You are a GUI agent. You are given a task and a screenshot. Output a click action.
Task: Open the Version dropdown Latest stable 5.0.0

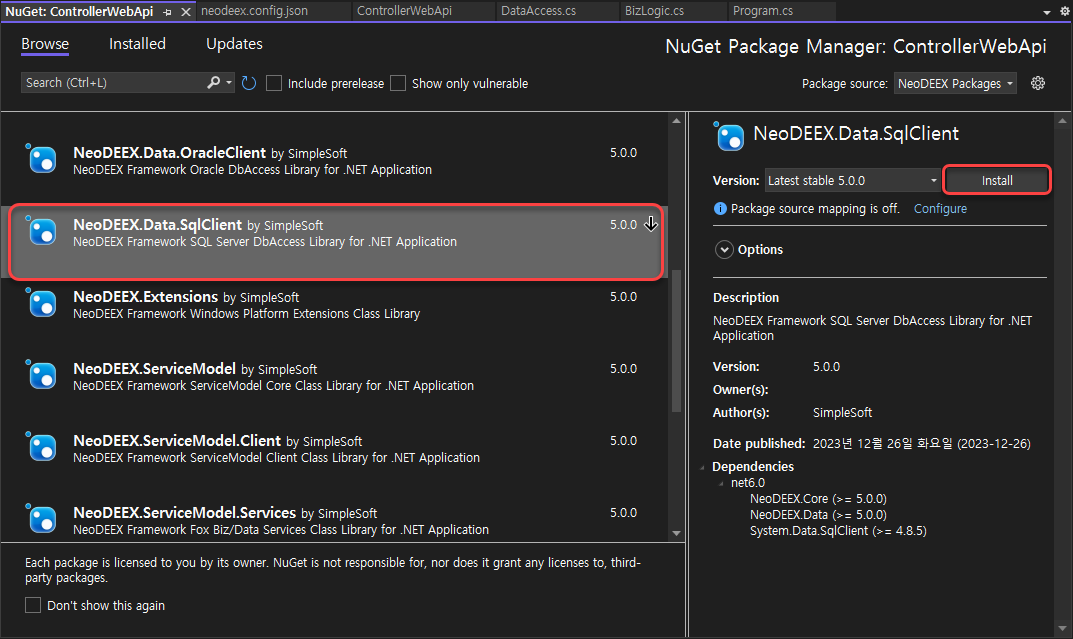(x=853, y=181)
